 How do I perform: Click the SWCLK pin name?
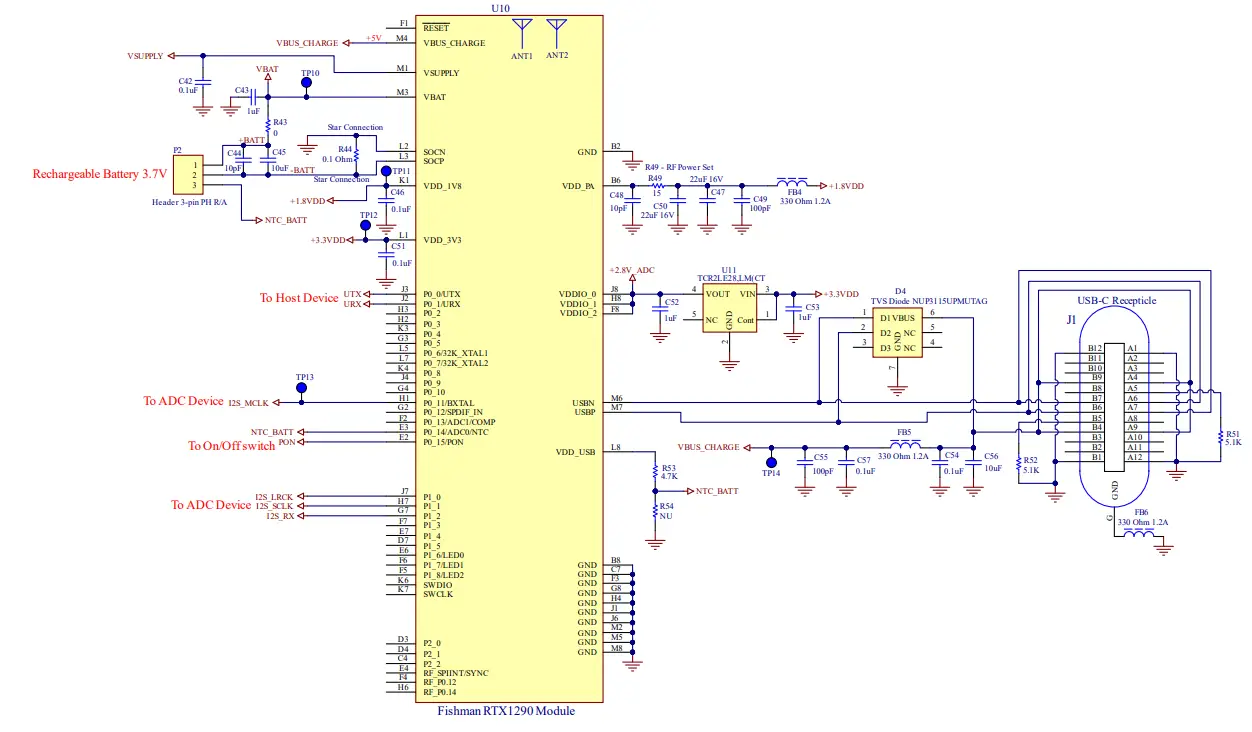pyautogui.click(x=438, y=595)
